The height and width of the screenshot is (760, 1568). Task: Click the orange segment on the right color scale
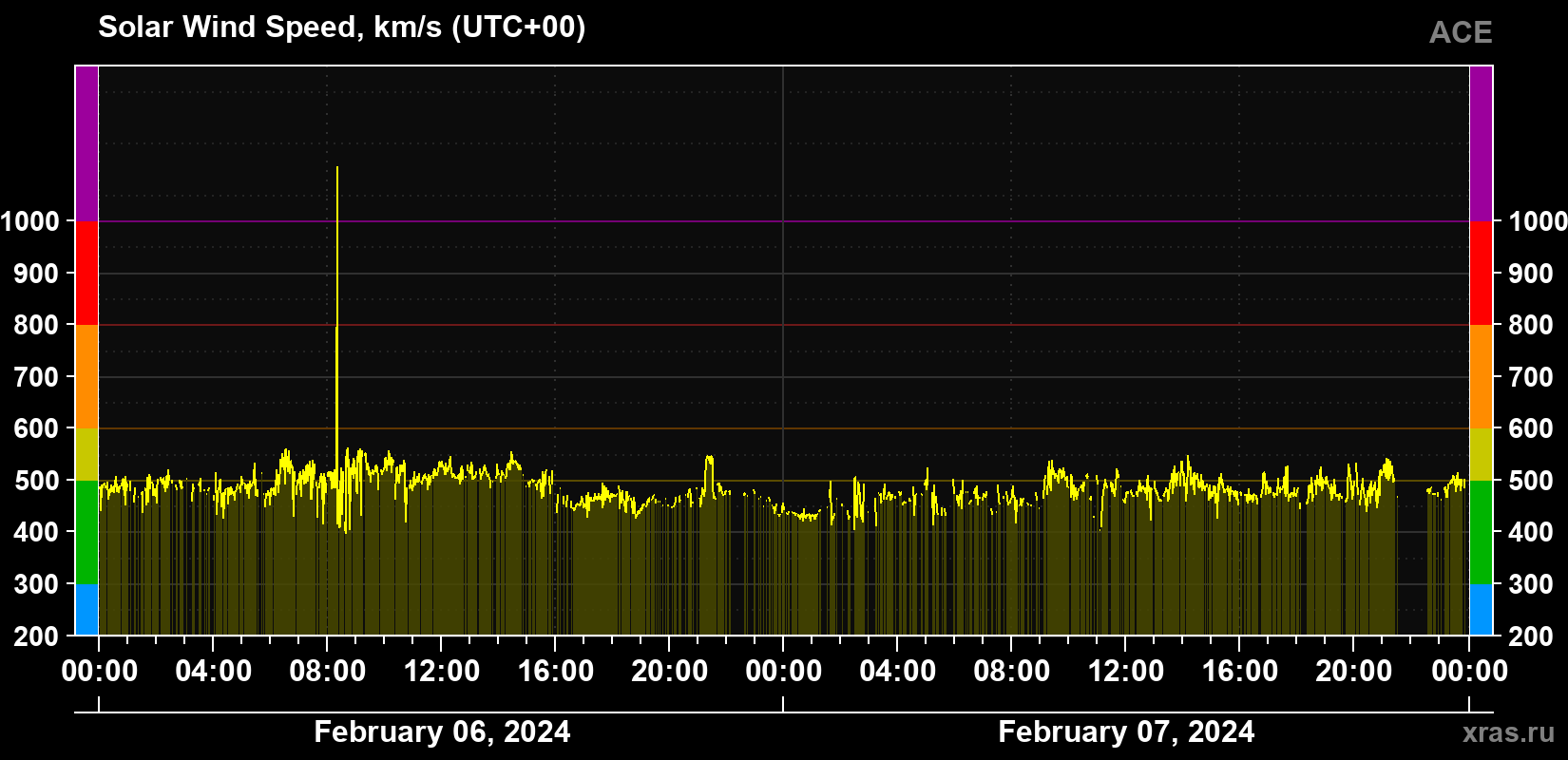(1482, 377)
